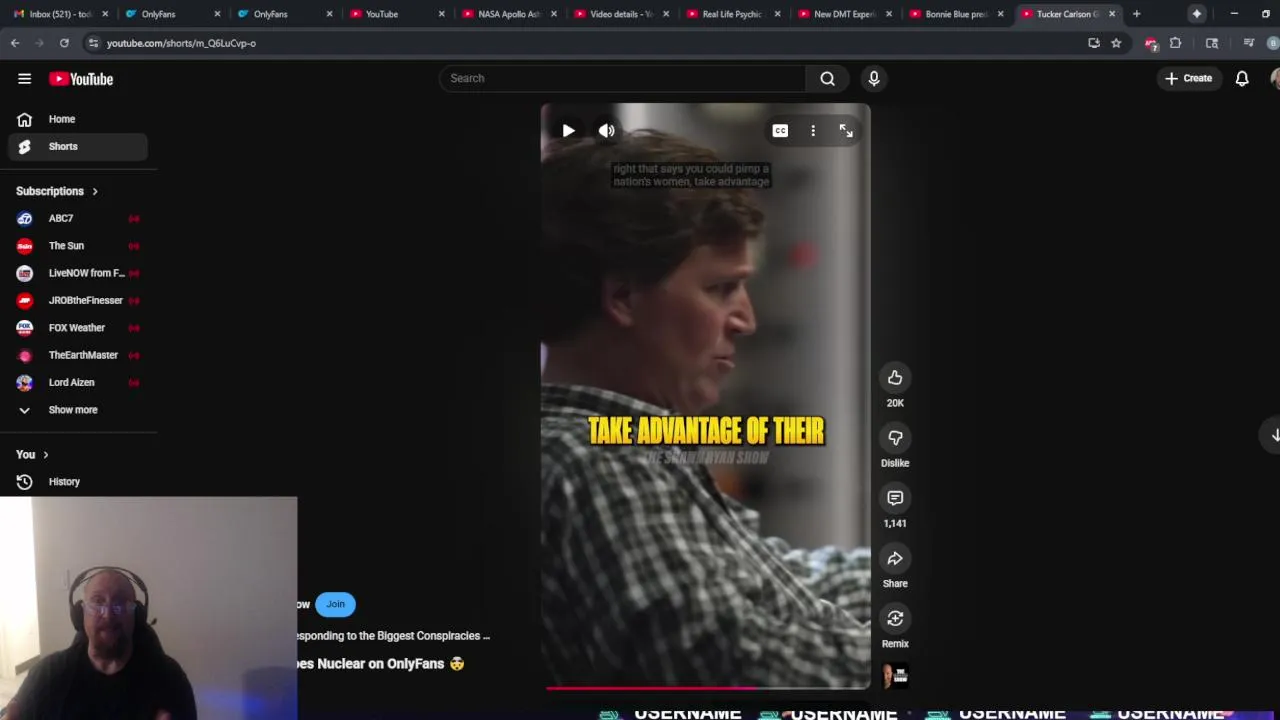Open the Gemini sparkle button in tab strip
This screenshot has height=720, width=1280.
tap(1197, 14)
